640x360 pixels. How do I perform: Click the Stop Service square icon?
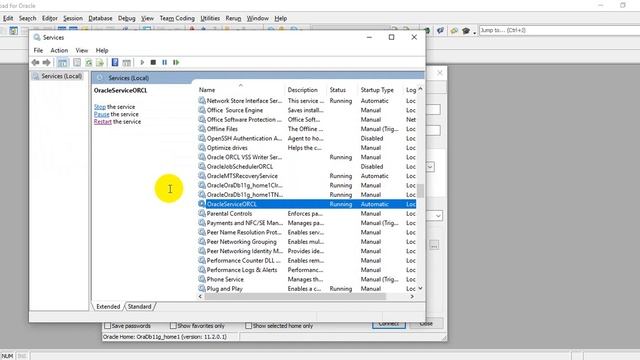pos(153,62)
